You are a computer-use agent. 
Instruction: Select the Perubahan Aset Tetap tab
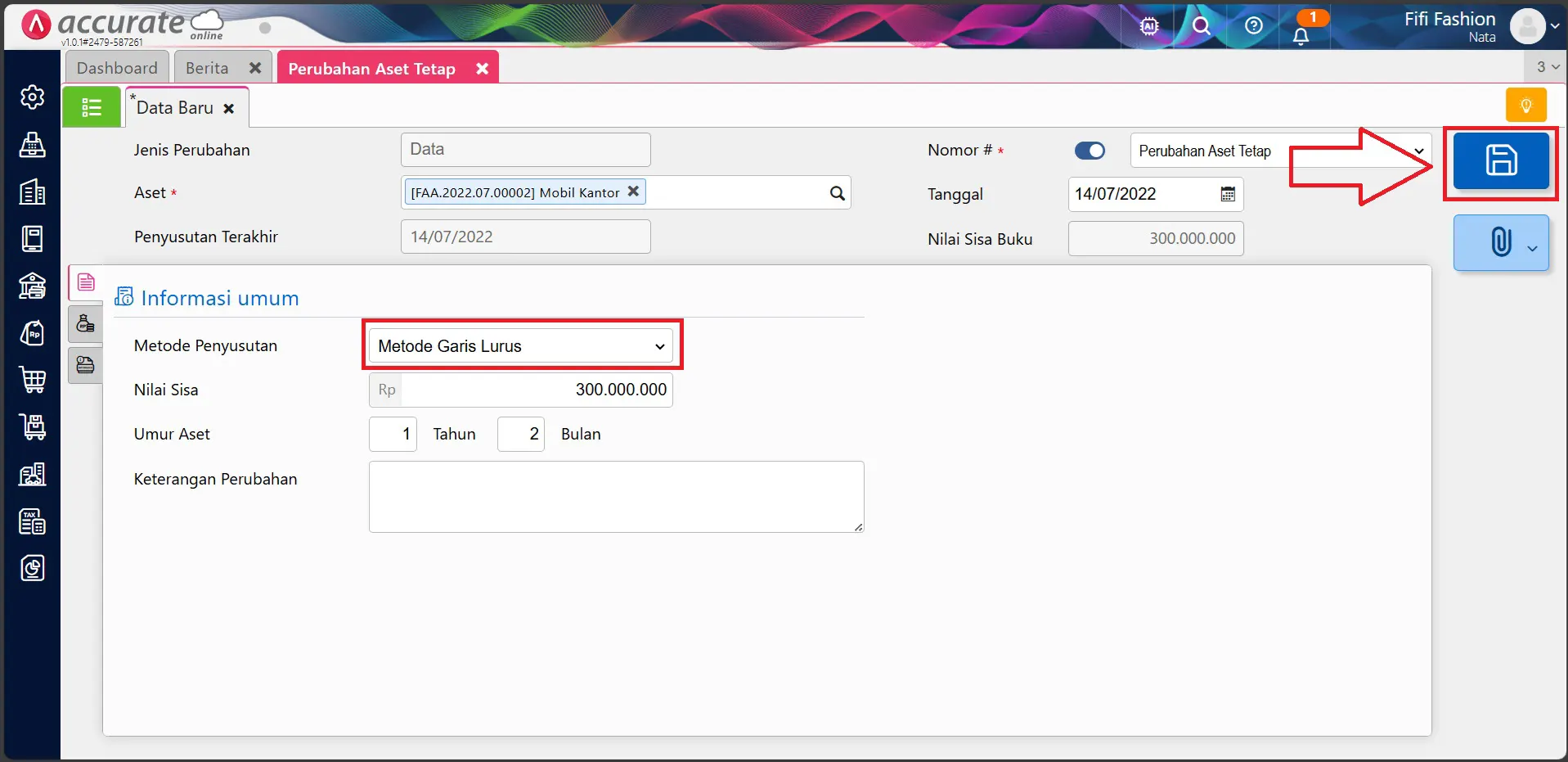371,69
